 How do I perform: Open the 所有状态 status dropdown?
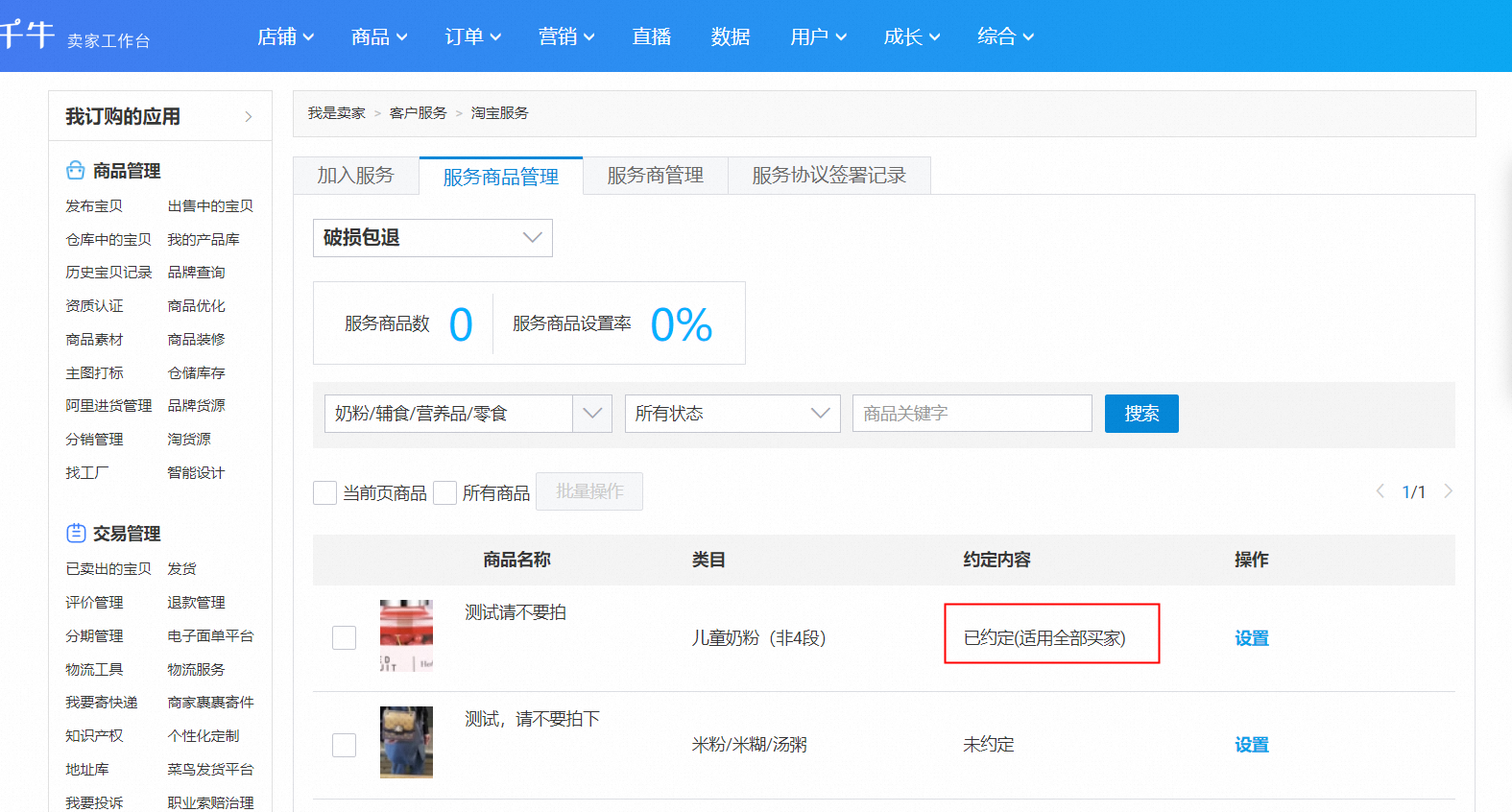click(732, 414)
